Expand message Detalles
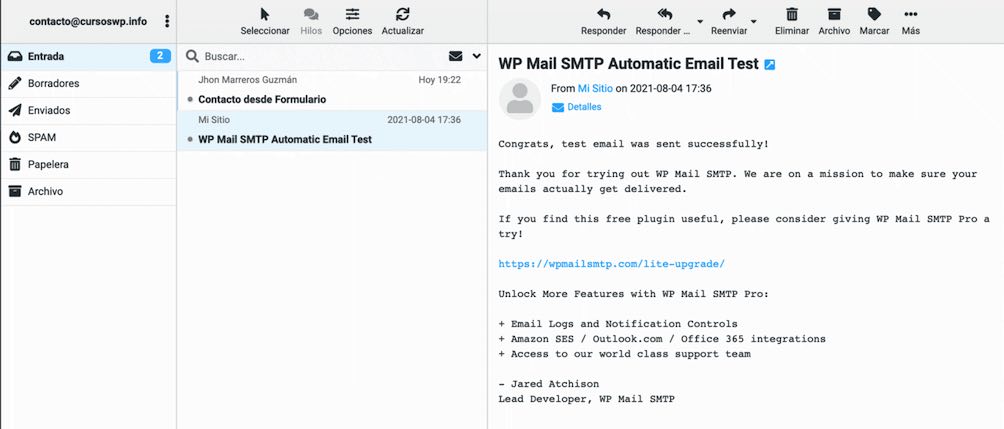Image resolution: width=1004 pixels, height=429 pixels. click(x=576, y=107)
